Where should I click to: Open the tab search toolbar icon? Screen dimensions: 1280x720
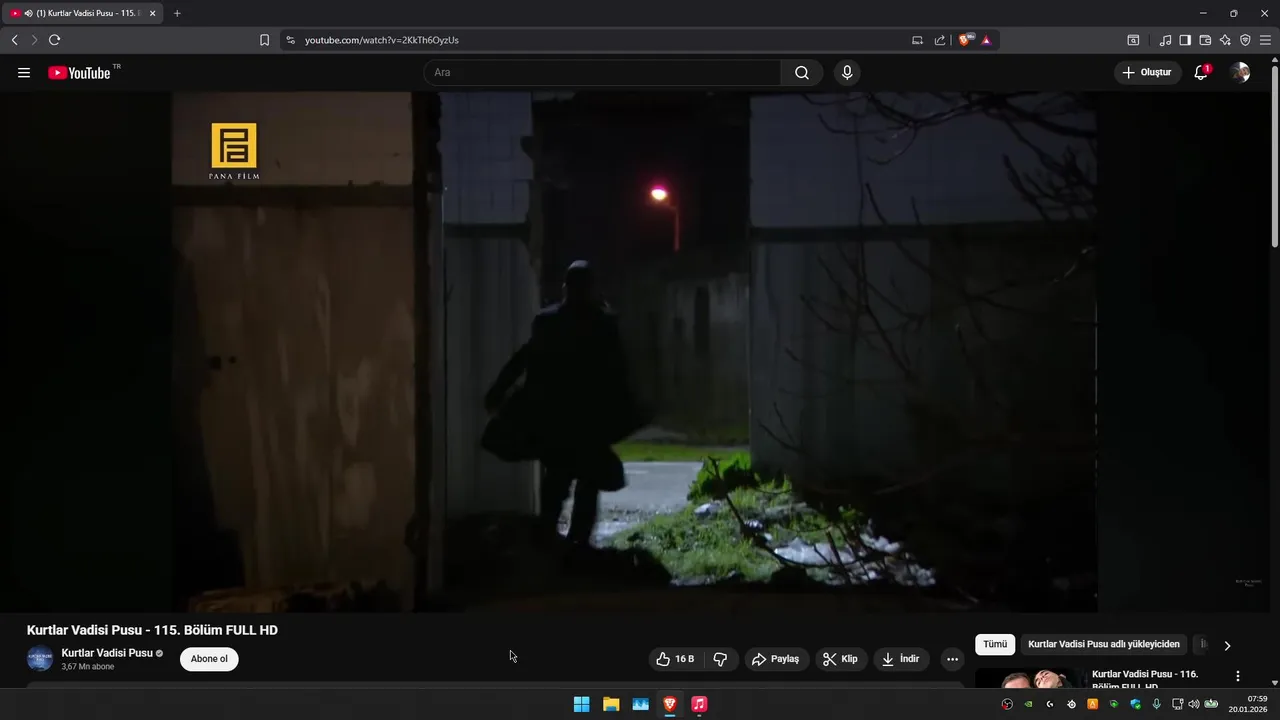pos(1133,40)
